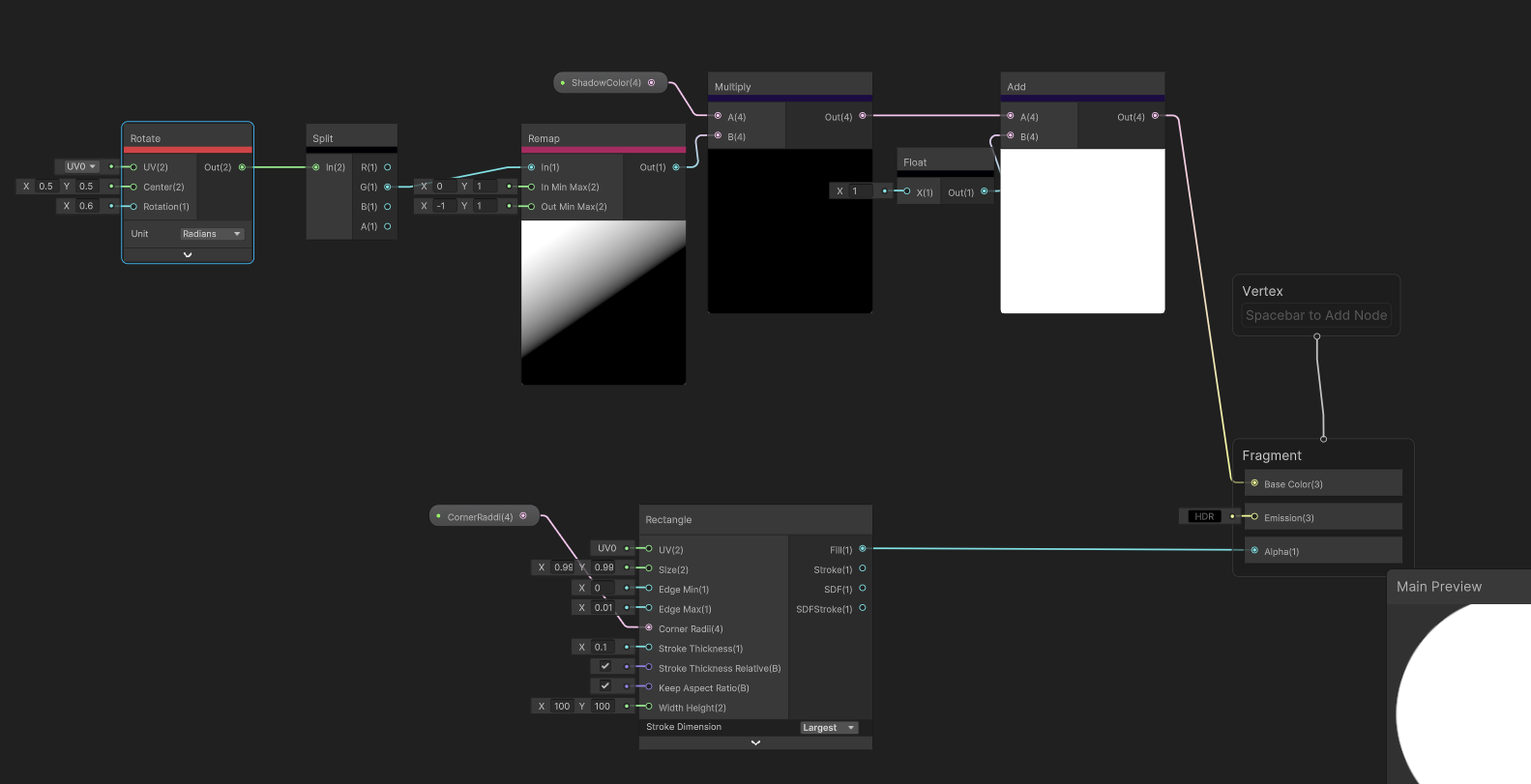Click the Rotate node Rotation(1) input port
The height and width of the screenshot is (784, 1531).
click(x=133, y=206)
